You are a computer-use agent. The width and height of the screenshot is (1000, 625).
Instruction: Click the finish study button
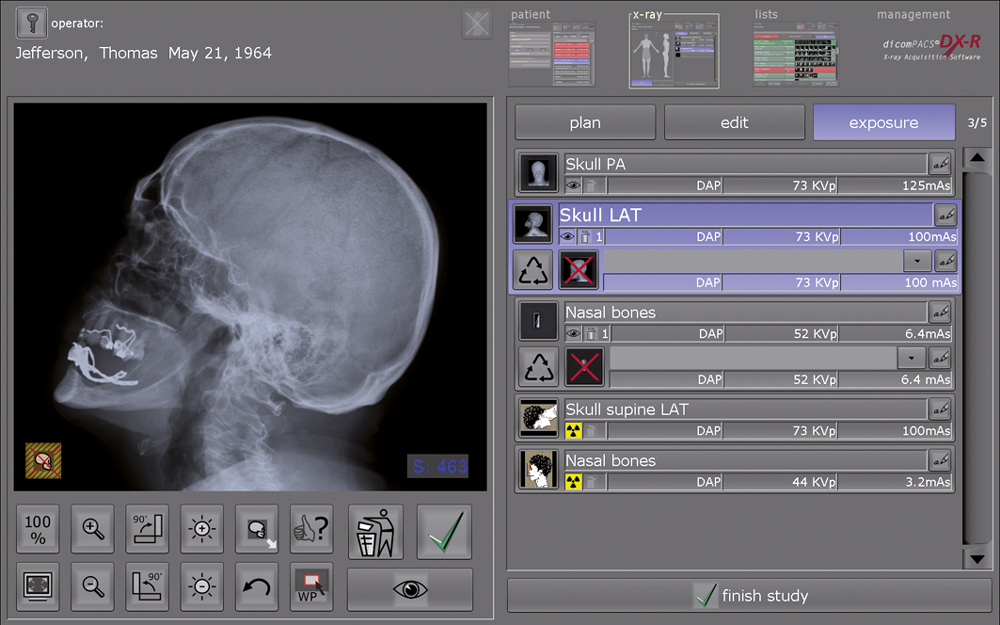click(x=751, y=596)
